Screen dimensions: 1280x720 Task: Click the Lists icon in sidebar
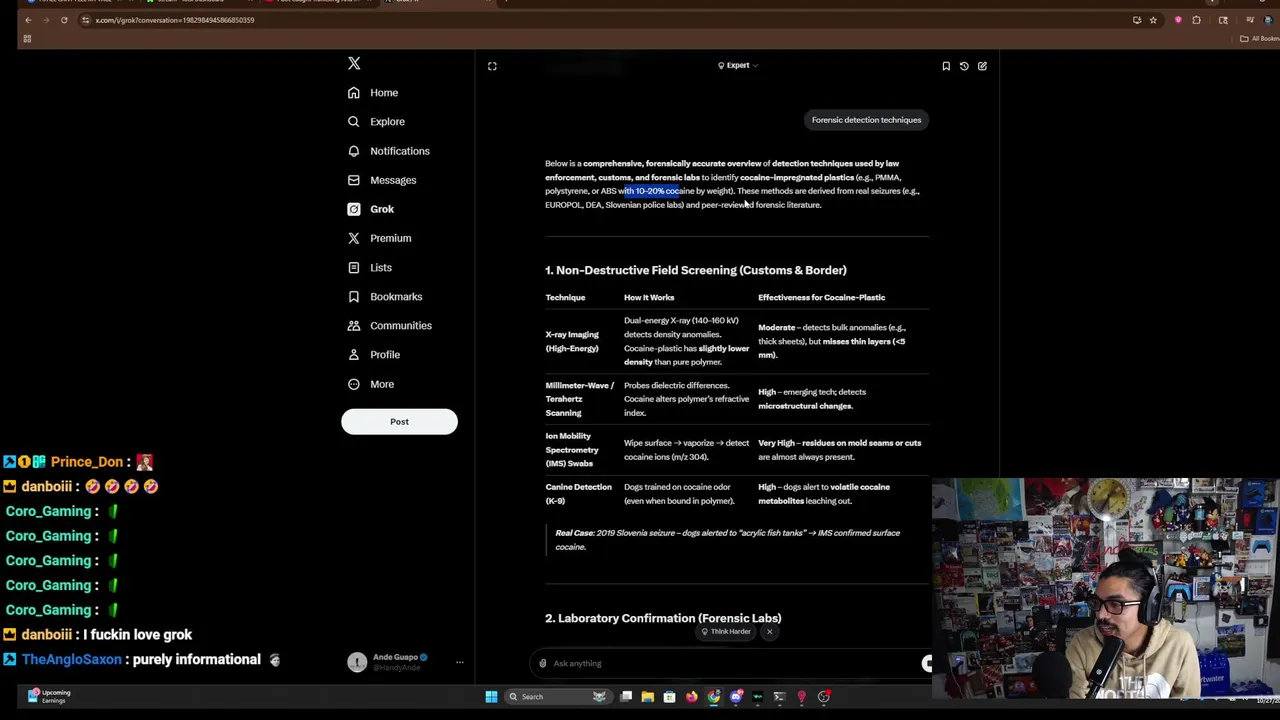click(x=354, y=267)
